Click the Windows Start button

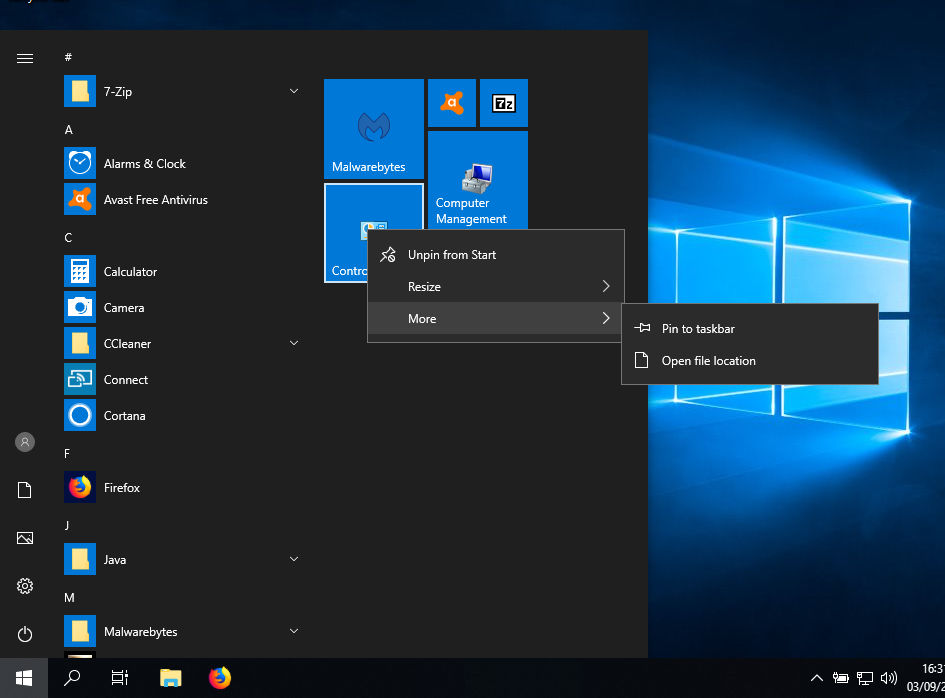(x=24, y=678)
